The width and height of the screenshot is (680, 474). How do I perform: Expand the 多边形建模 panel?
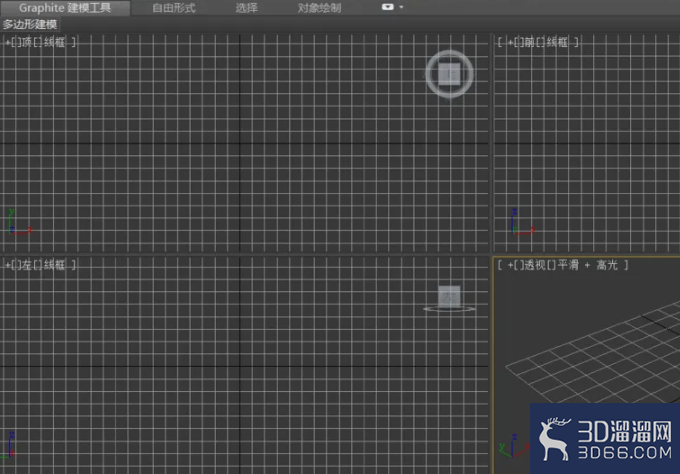point(30,24)
